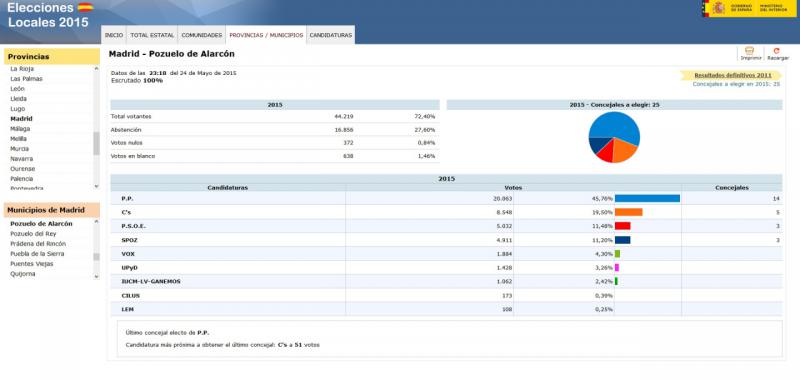Click the Recargar reload icon
Viewport: 800px width, 380px height.
coord(777,50)
